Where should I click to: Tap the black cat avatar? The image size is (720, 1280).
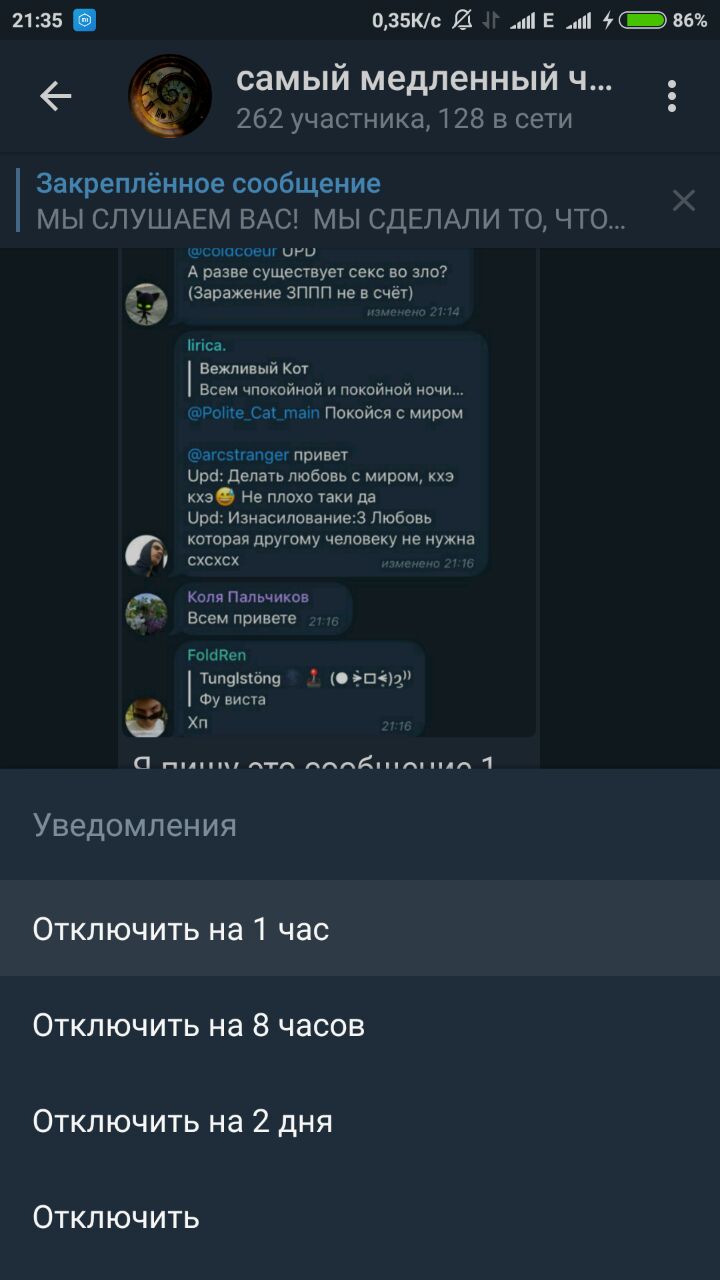click(146, 304)
